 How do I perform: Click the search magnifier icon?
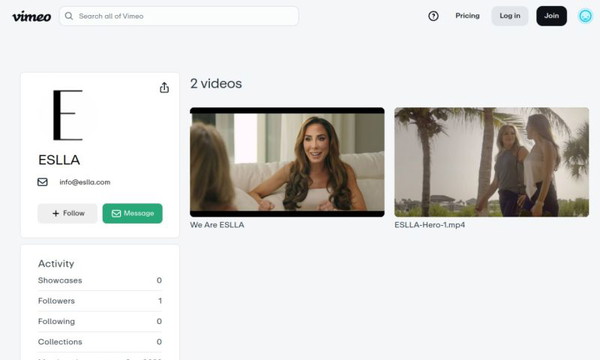click(x=69, y=16)
